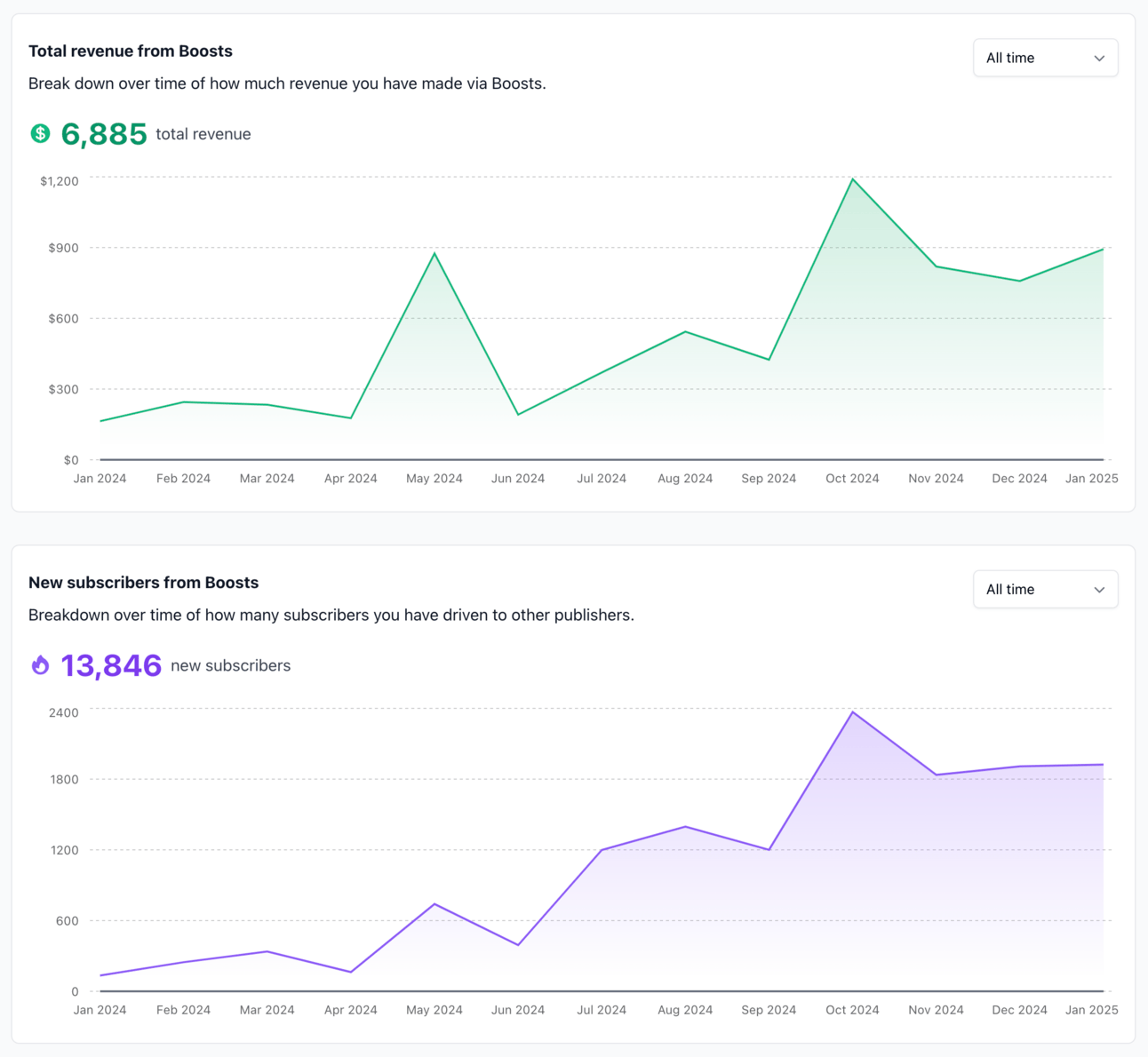This screenshot has width=1148, height=1057.
Task: Click the May 2024 bump on subscribers line
Action: pyautogui.click(x=434, y=904)
